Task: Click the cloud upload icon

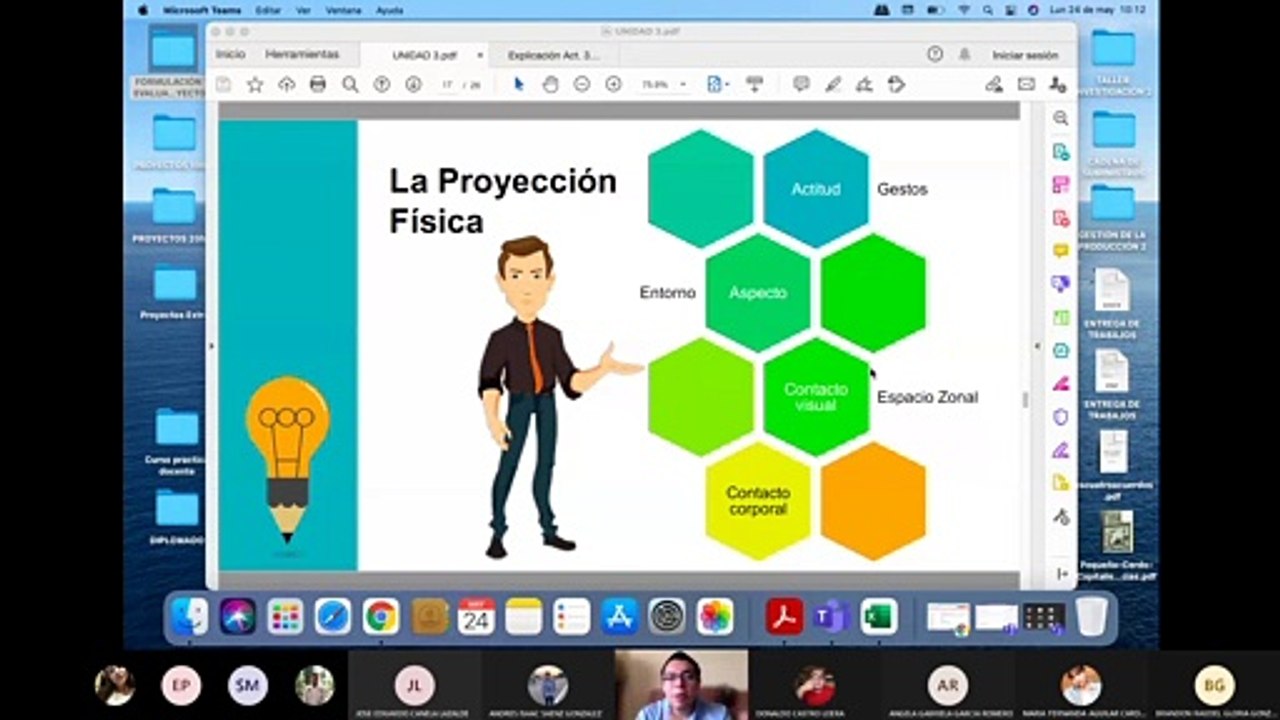Action: 287,85
